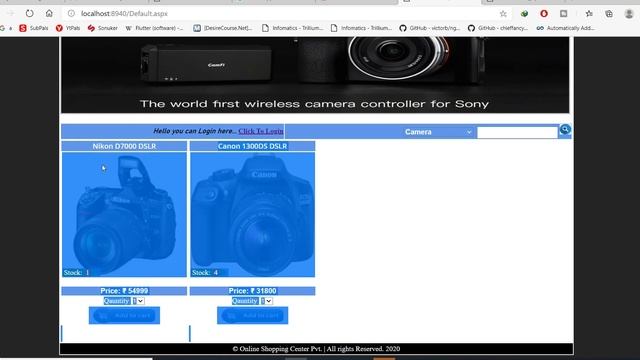The height and width of the screenshot is (360, 640).
Task: Click the search magnifier button on site
Action: 565,130
